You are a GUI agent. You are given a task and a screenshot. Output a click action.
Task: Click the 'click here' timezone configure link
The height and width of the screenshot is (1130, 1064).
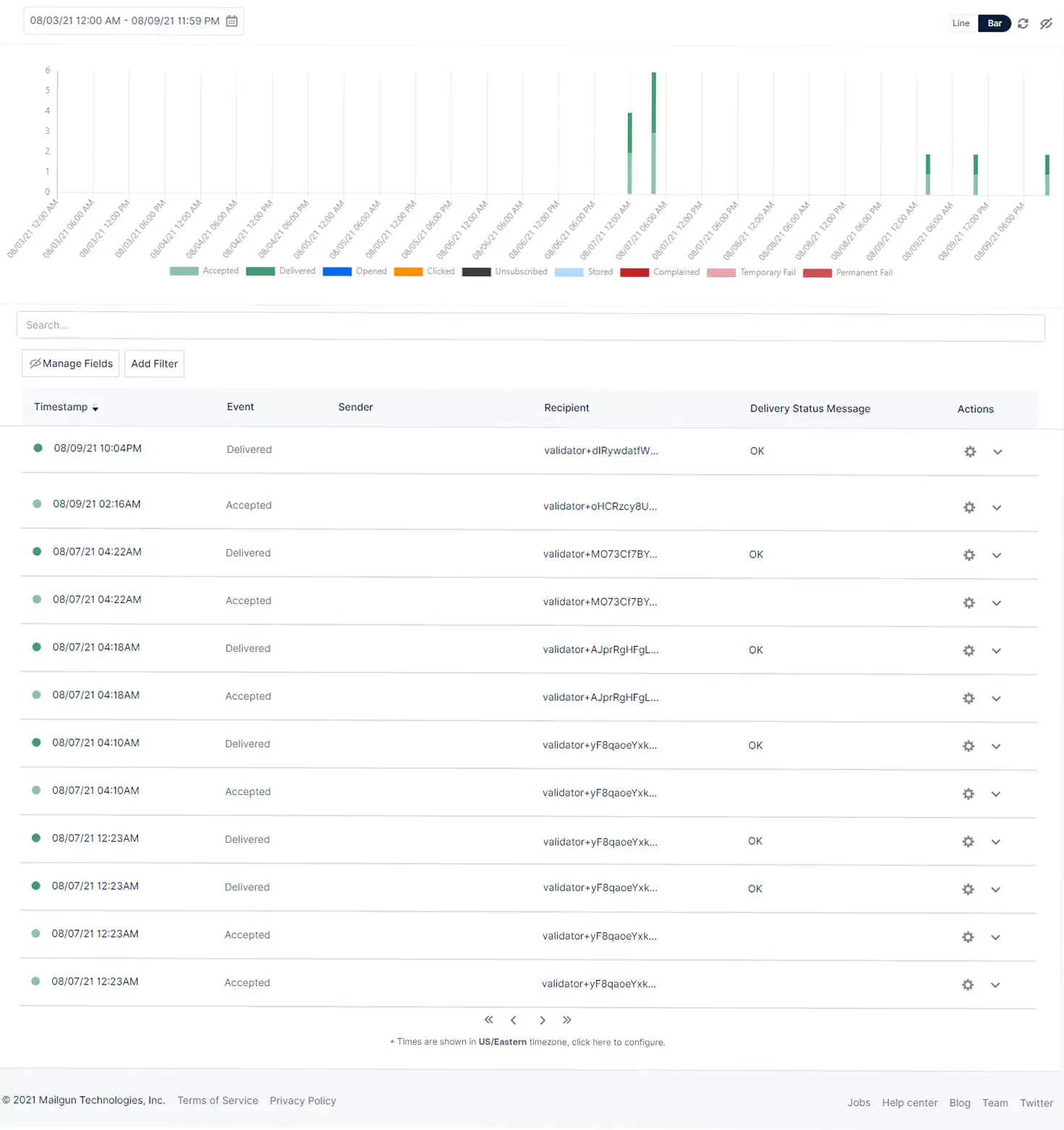coord(591,1042)
